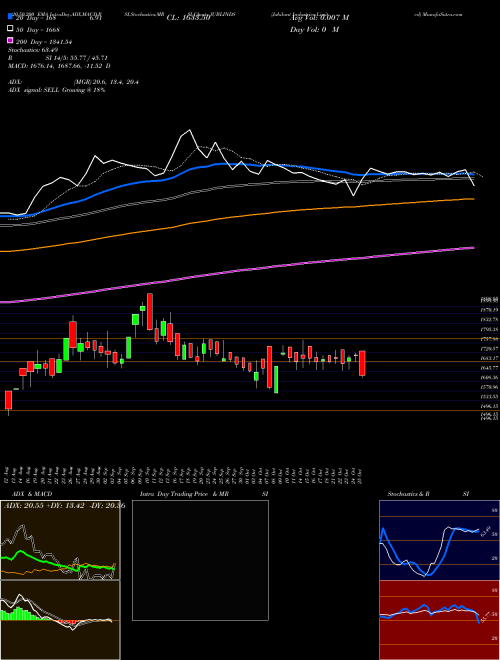Click the magenta 200 Day legend swatch
Viewport: 500px width, 660px height.
[11, 41]
